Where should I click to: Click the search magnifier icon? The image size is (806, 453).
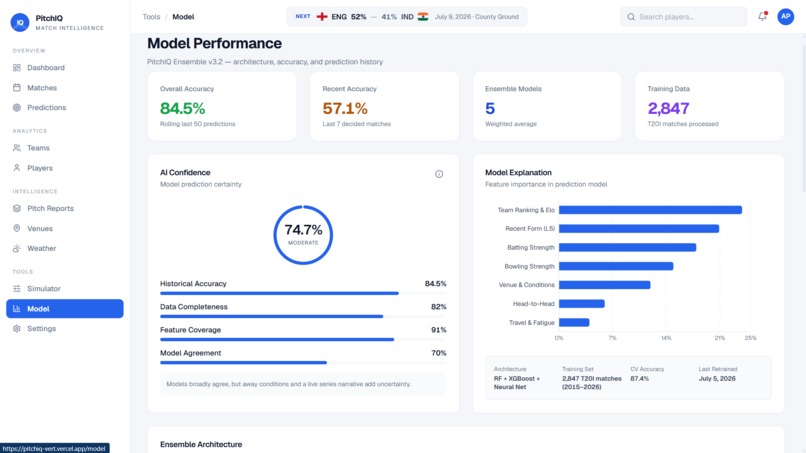[x=631, y=17]
